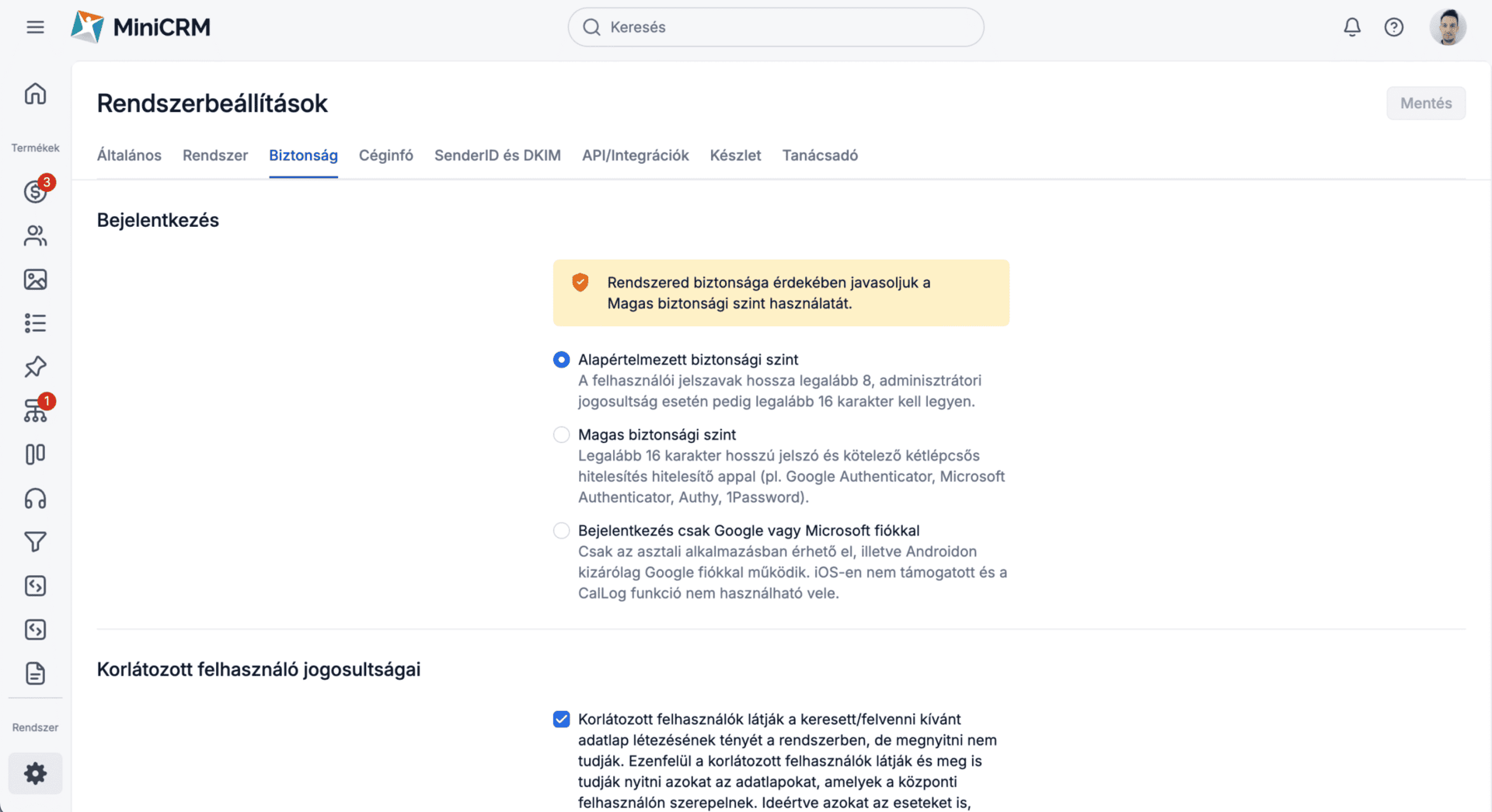1492x812 pixels.
Task: Click the funnel filter icon in sidebar
Action: coord(35,542)
